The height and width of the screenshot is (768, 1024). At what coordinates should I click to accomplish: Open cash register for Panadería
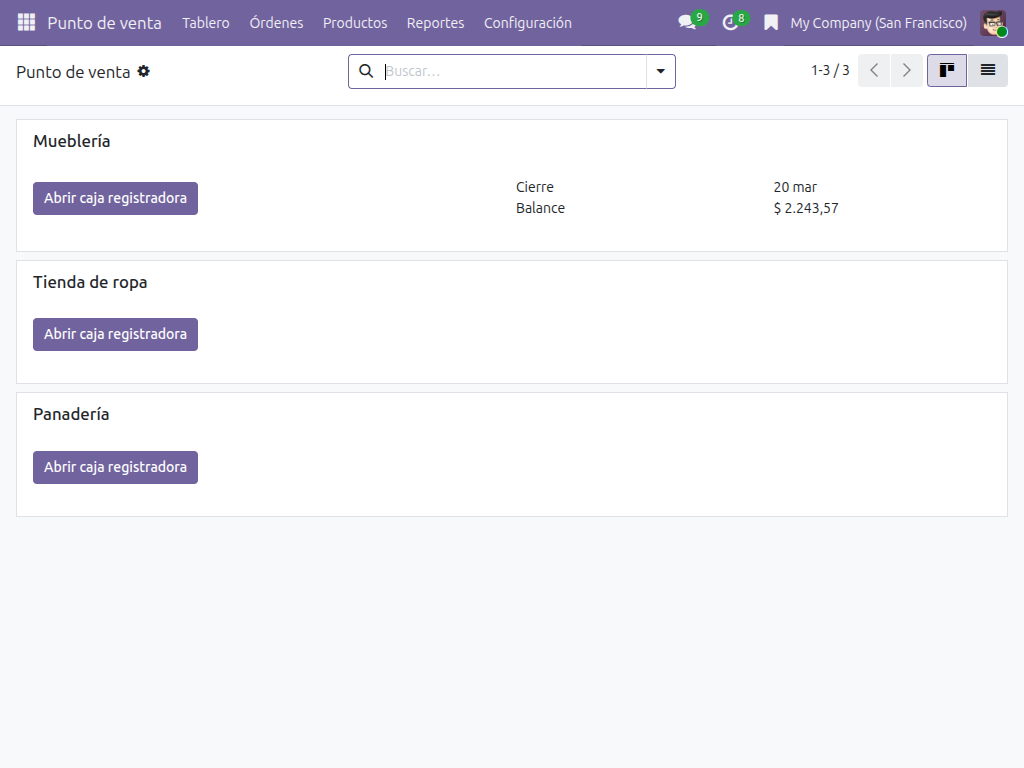[115, 467]
